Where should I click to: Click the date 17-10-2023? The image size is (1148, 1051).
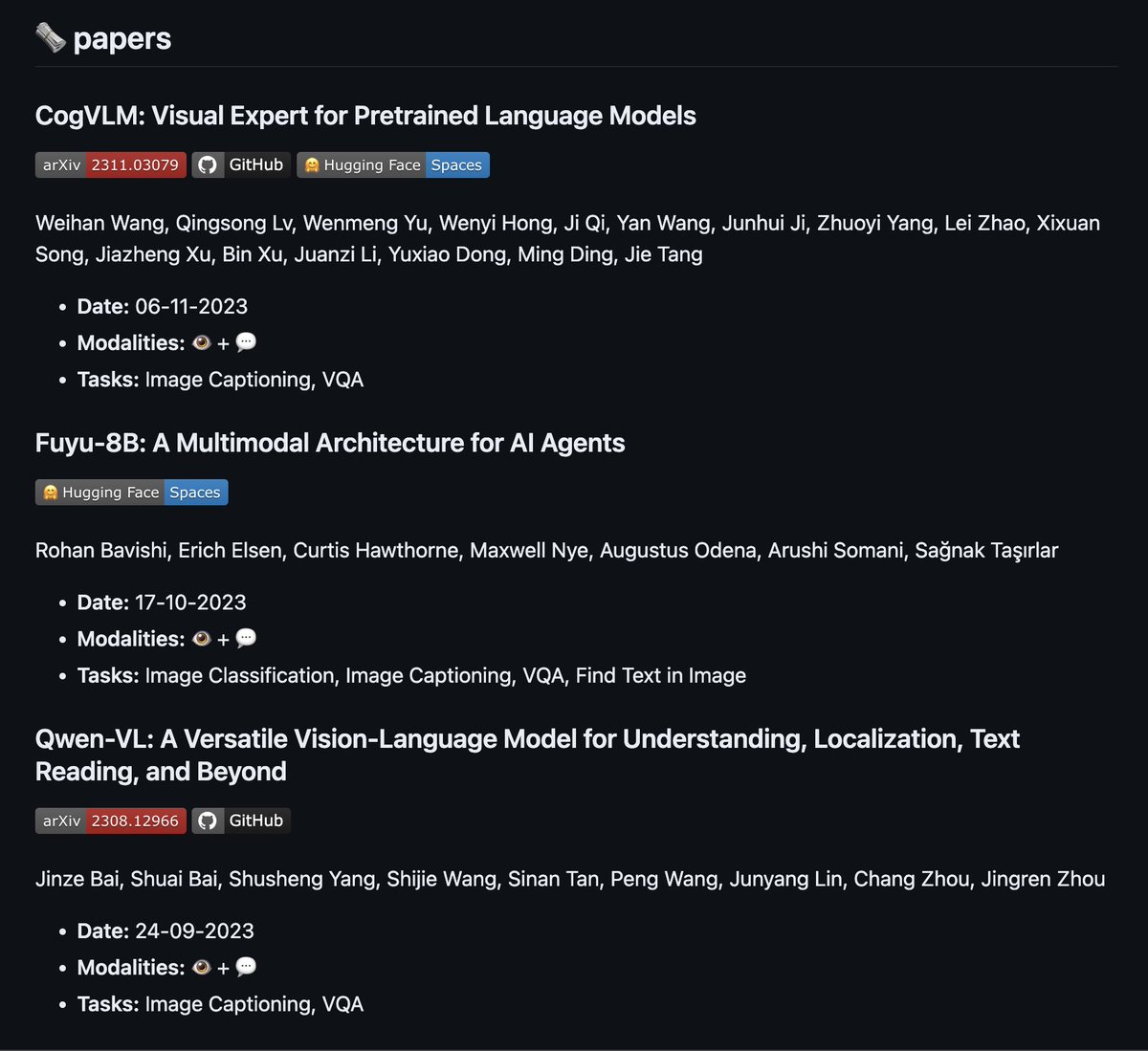click(190, 602)
